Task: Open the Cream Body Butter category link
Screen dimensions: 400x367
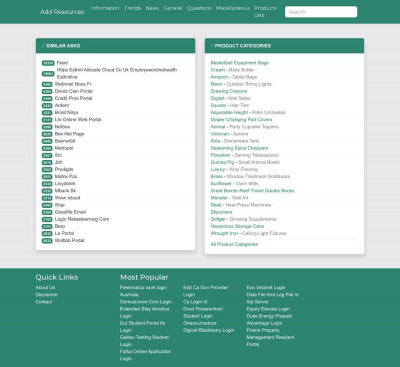Action: [x=232, y=70]
